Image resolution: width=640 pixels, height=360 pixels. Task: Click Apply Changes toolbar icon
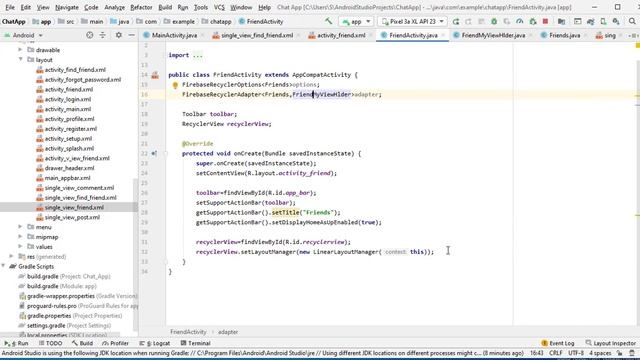coord(468,21)
